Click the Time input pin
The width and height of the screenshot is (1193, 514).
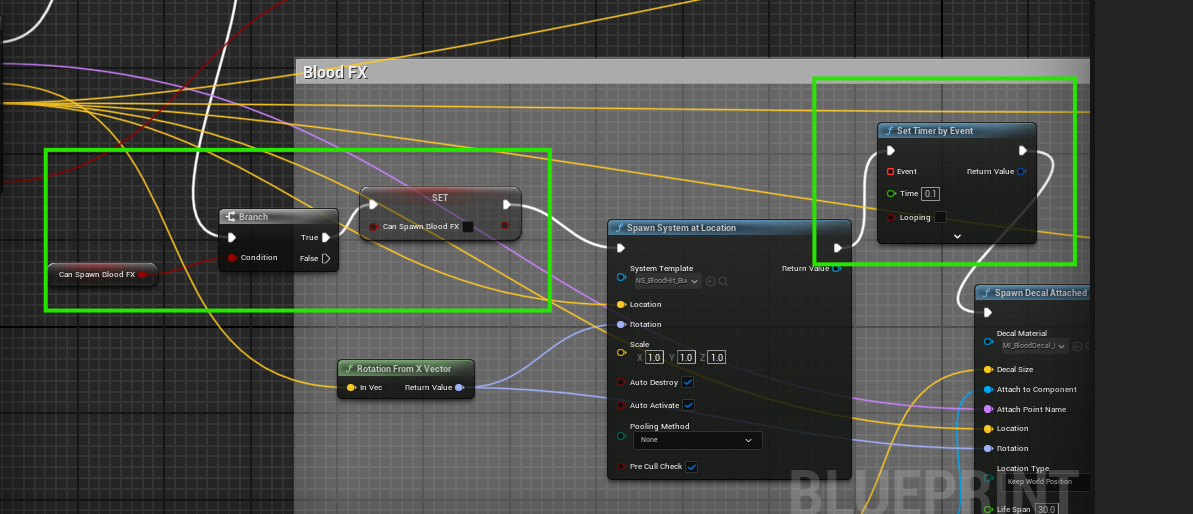(891, 194)
